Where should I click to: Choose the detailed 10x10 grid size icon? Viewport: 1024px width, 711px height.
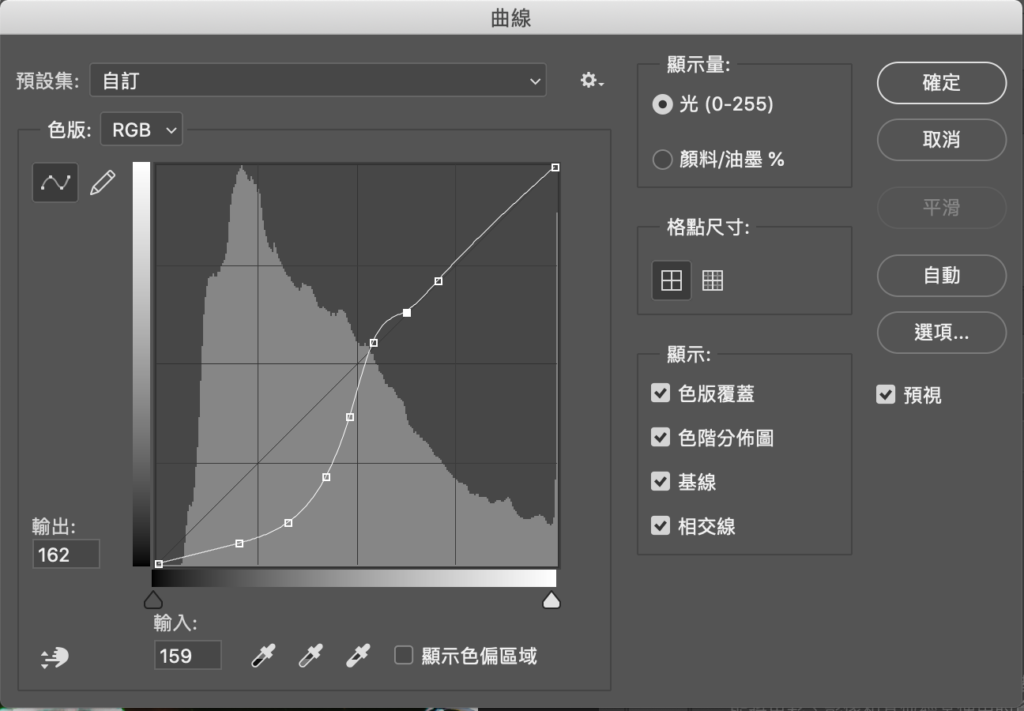(712, 281)
